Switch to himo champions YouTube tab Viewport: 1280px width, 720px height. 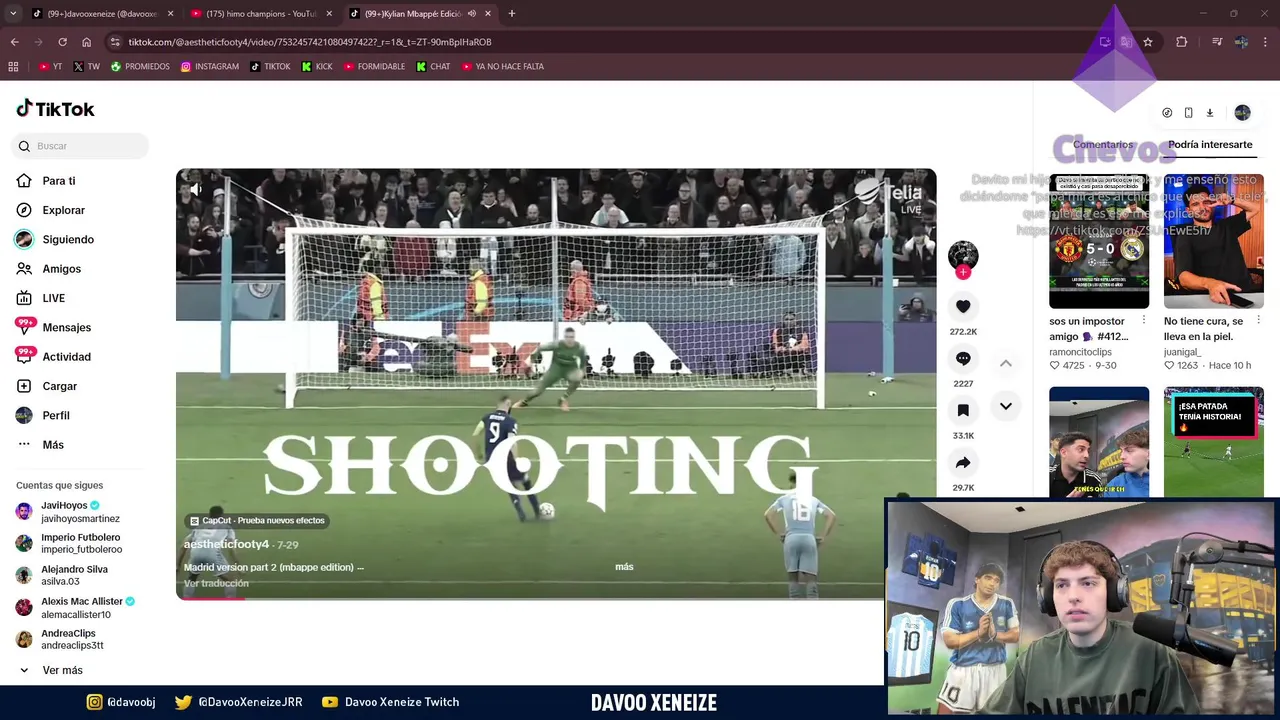click(260, 14)
